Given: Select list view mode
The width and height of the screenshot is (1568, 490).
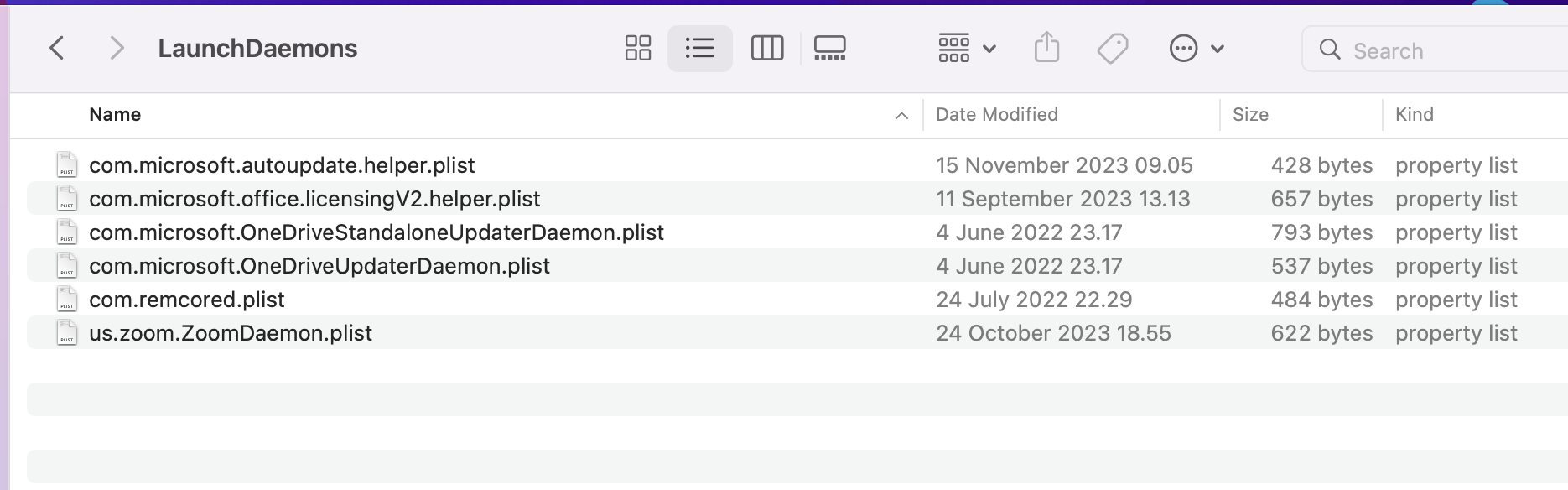Looking at the screenshot, I should (699, 49).
